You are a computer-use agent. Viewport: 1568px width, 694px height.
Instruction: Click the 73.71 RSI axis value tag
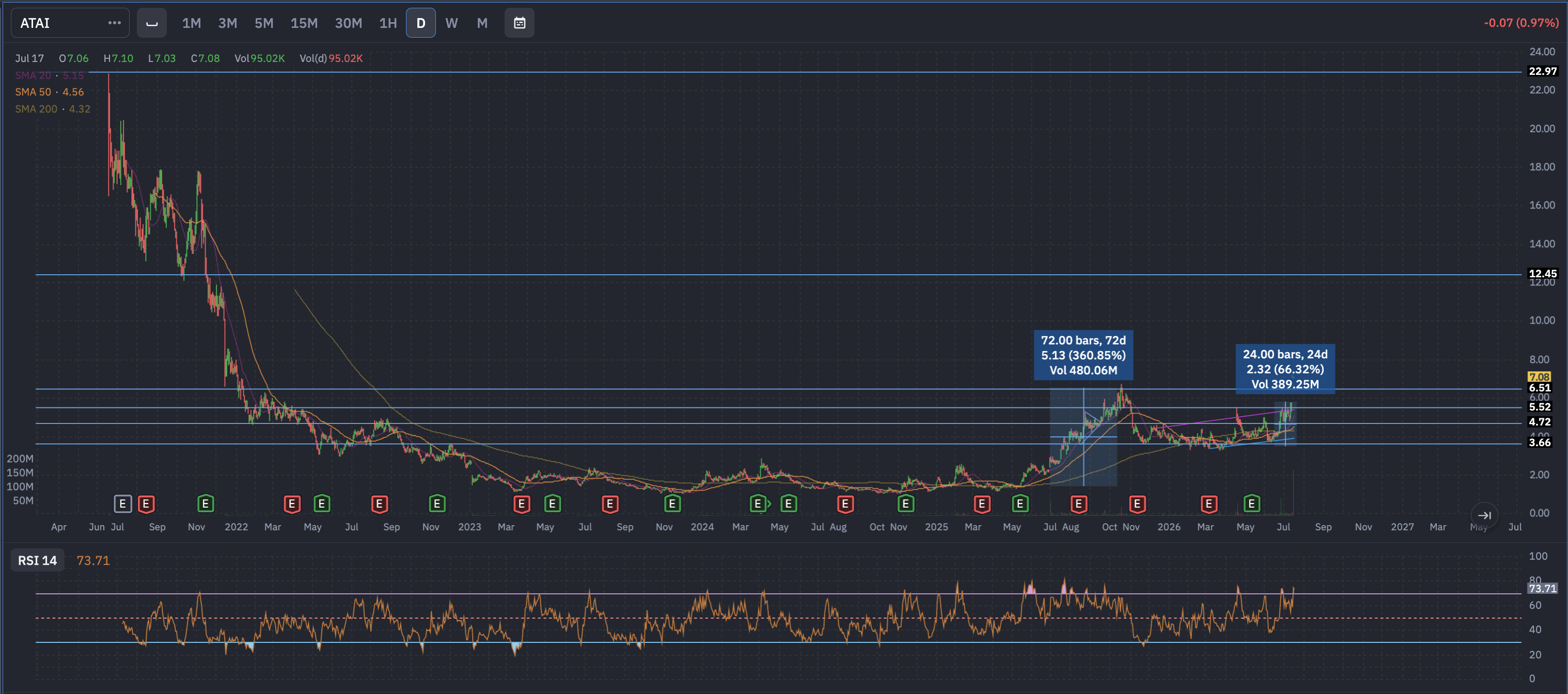[1542, 588]
